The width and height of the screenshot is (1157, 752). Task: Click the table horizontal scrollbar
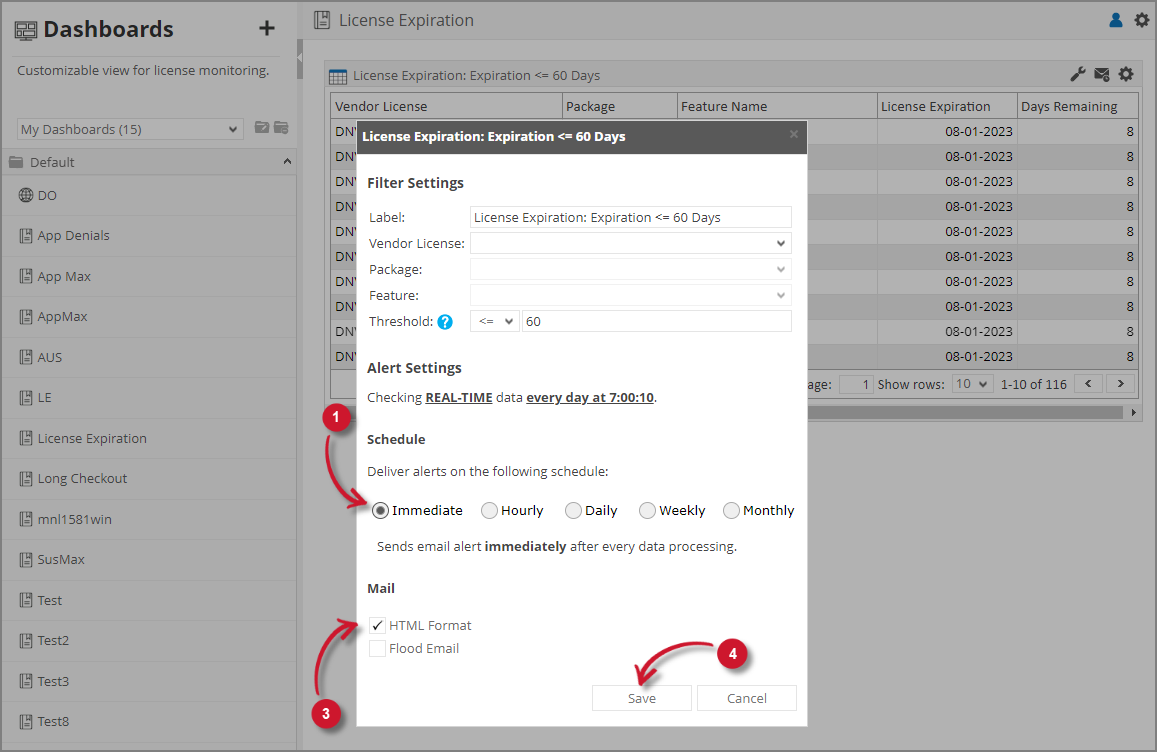coord(965,413)
